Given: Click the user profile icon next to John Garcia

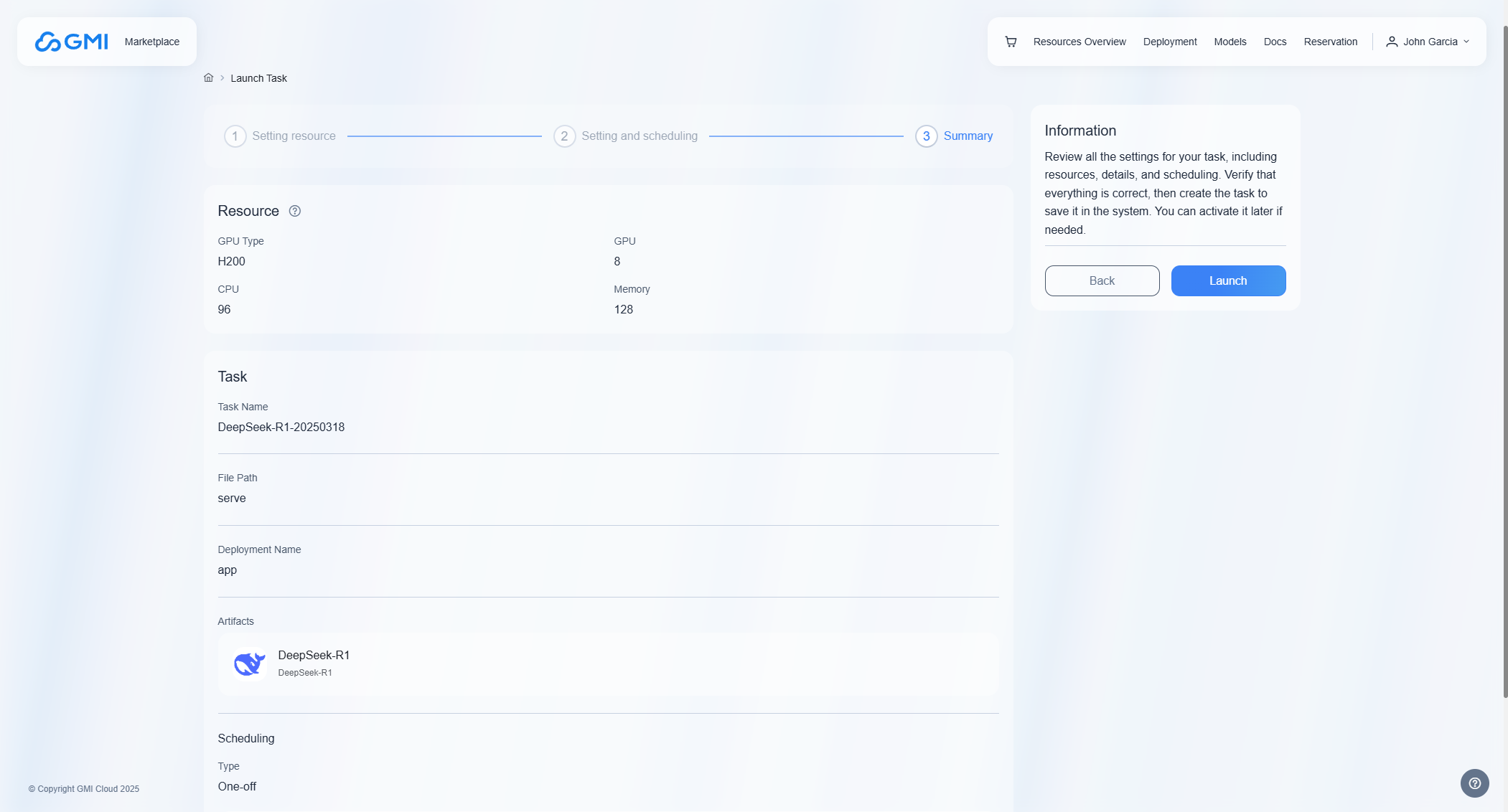Looking at the screenshot, I should point(1392,42).
